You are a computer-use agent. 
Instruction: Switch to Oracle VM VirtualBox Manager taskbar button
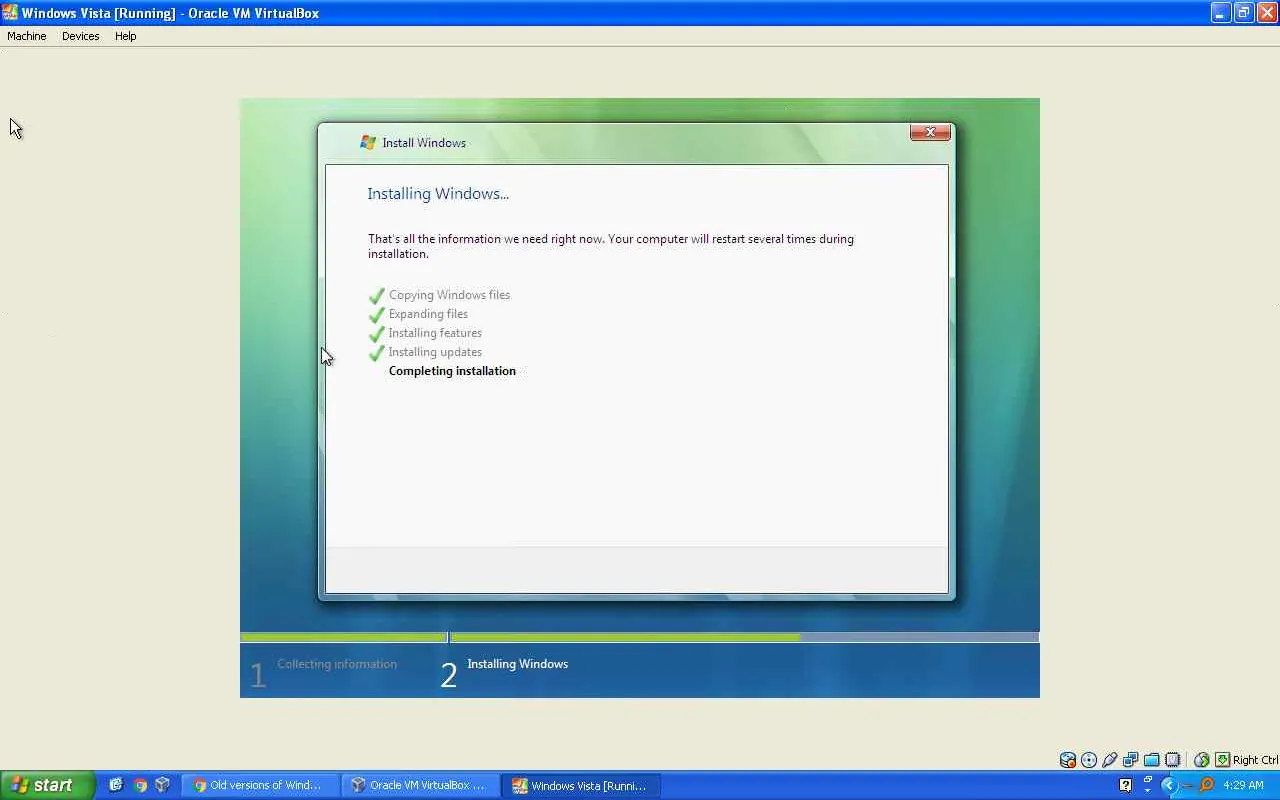click(419, 785)
